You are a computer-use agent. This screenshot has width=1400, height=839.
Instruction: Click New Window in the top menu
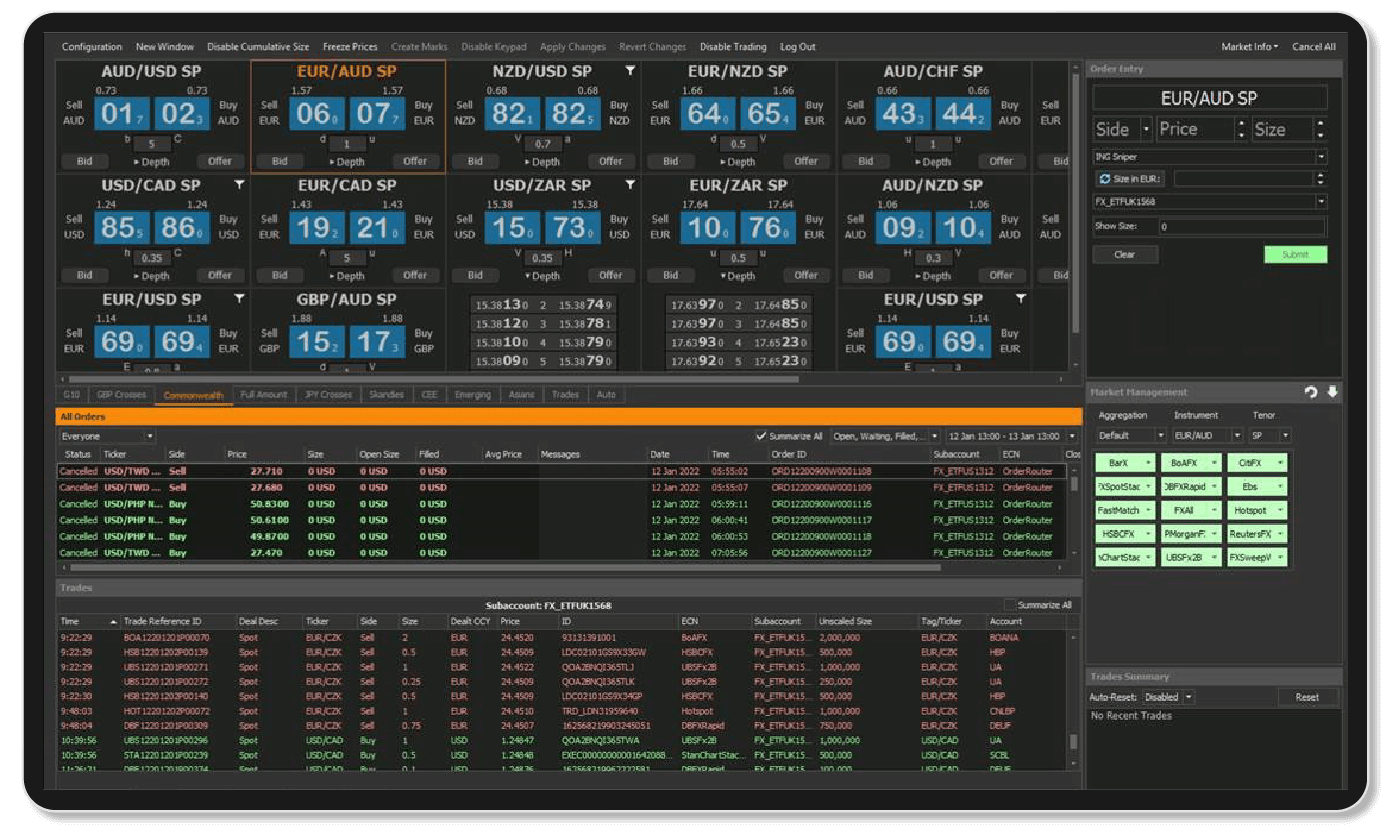[x=165, y=47]
